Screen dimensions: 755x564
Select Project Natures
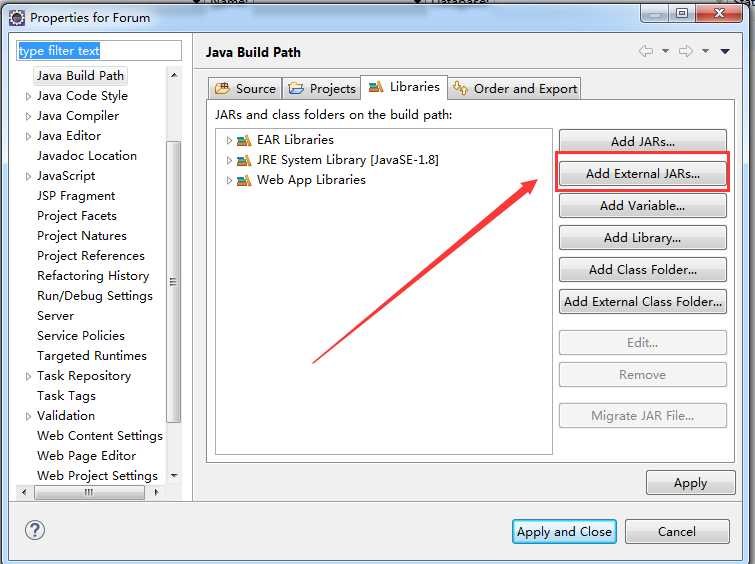click(82, 236)
